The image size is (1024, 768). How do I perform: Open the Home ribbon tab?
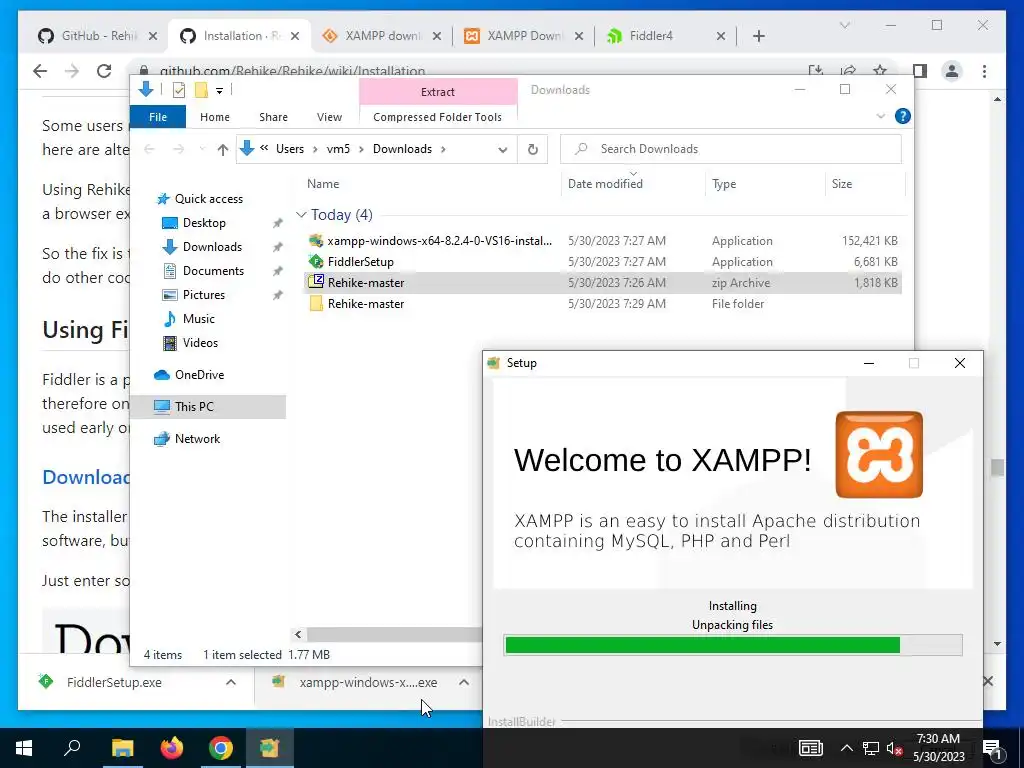(214, 117)
